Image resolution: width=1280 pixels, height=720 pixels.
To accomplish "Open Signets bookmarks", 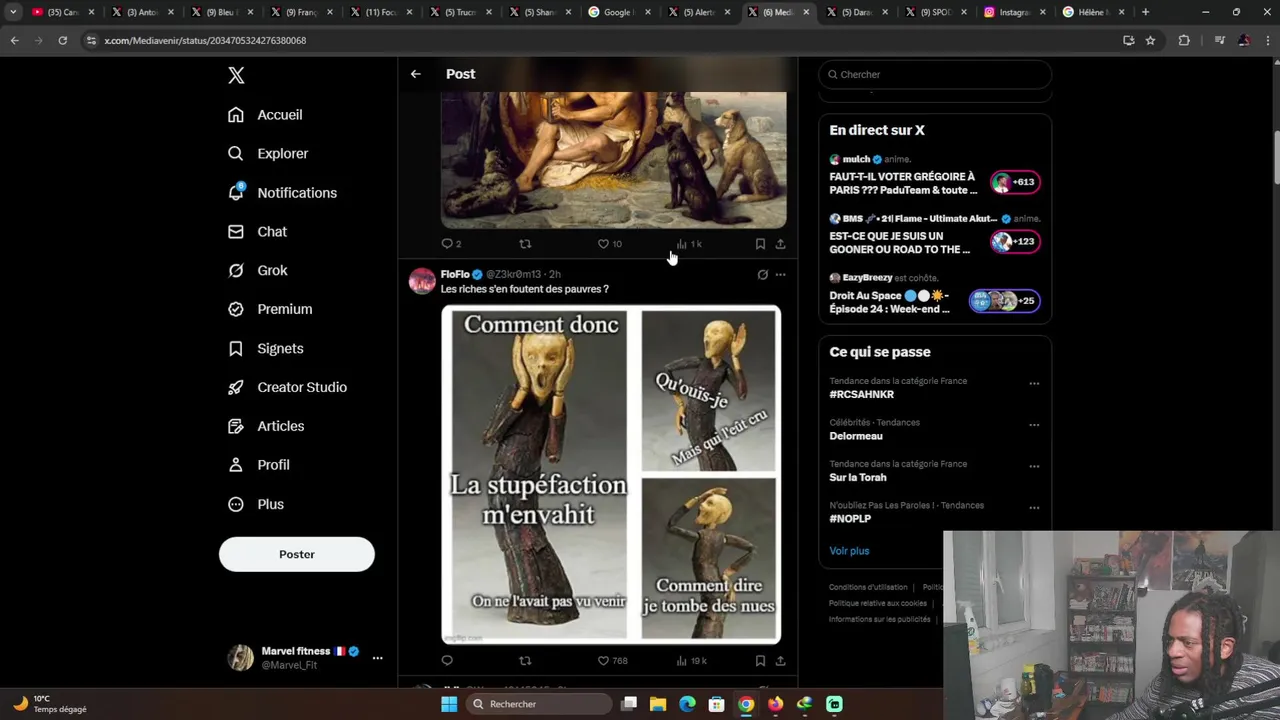I will [265, 349].
